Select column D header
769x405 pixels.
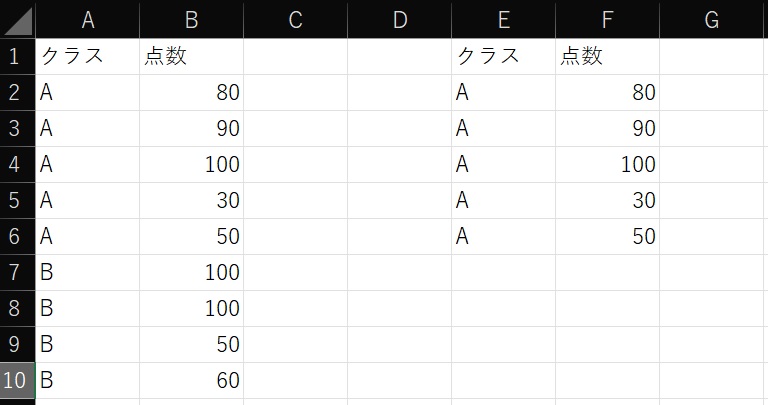point(399,19)
